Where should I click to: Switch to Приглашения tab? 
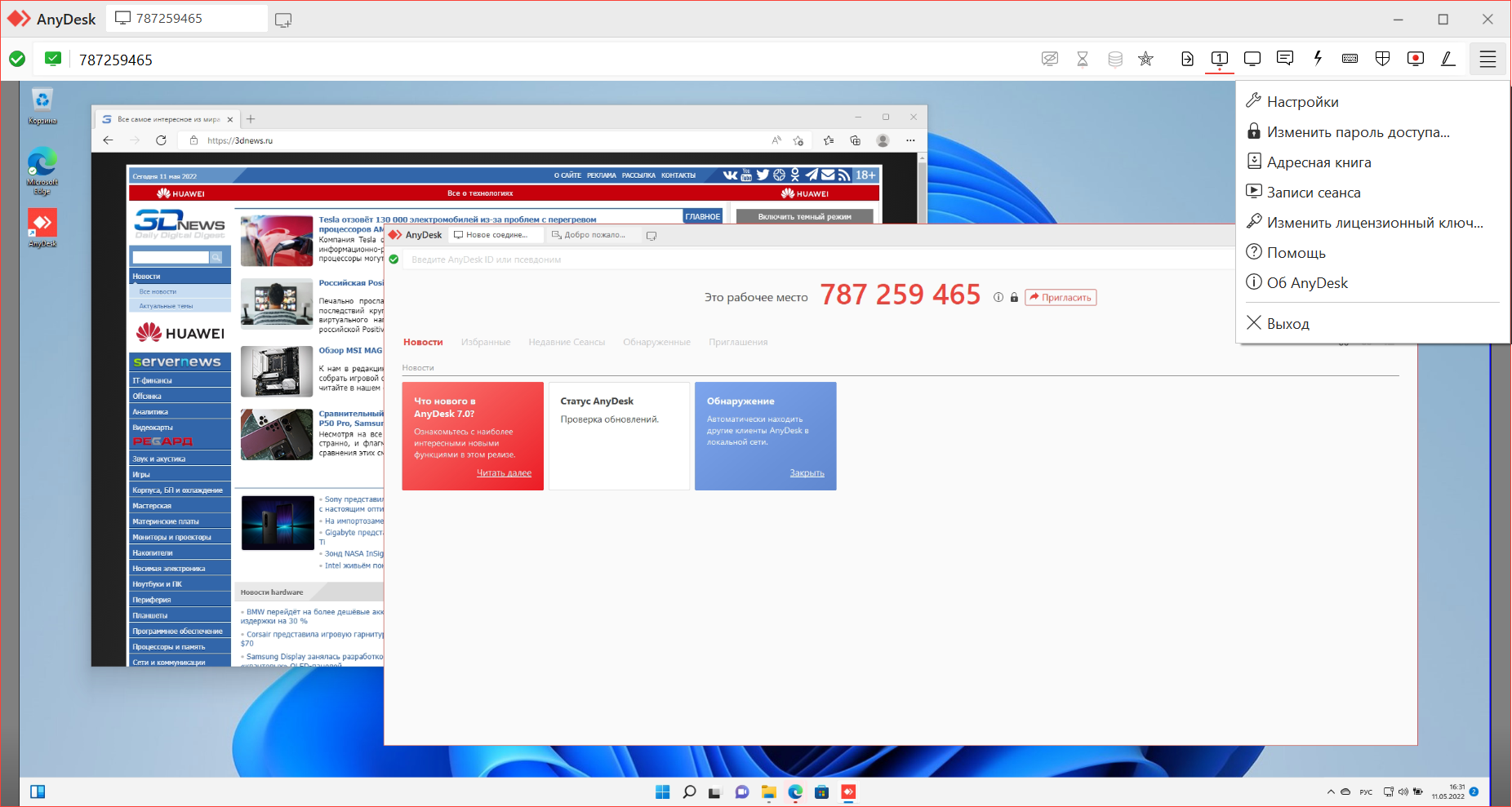click(x=738, y=342)
